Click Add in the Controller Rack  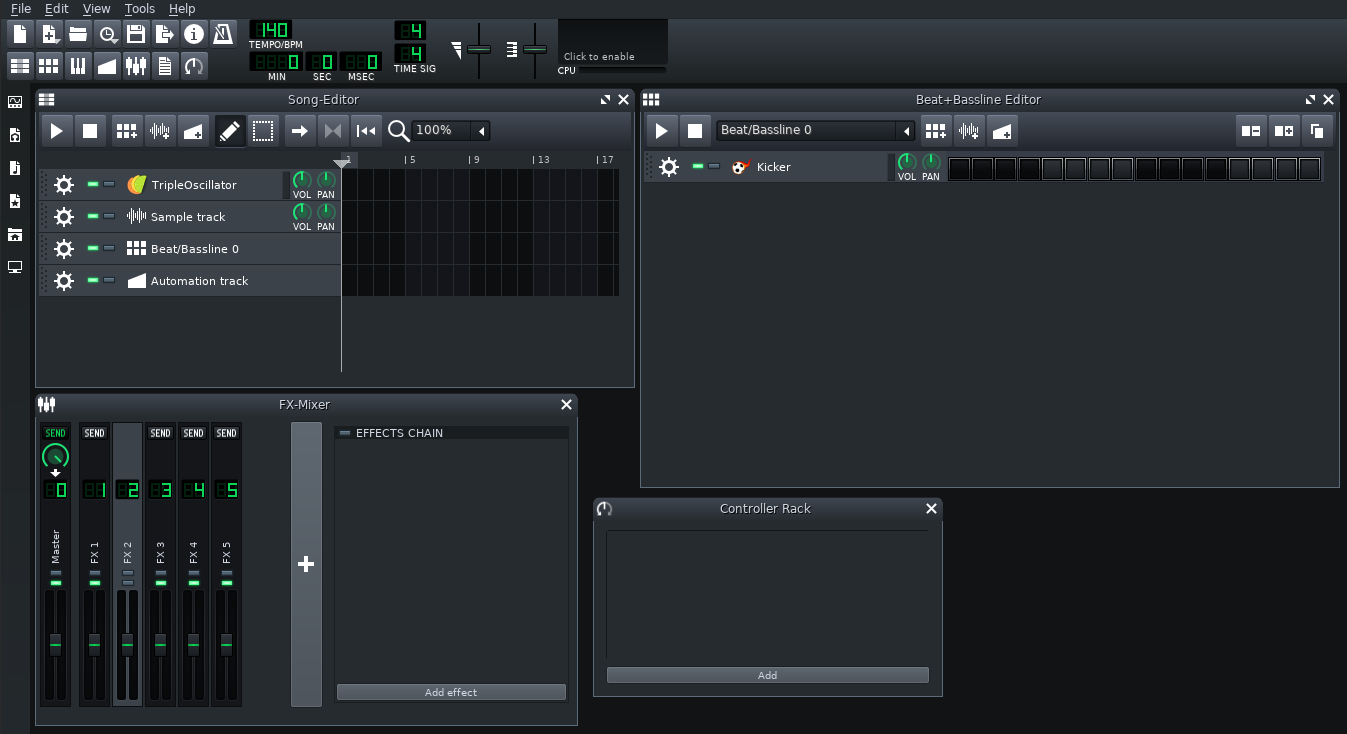[767, 675]
